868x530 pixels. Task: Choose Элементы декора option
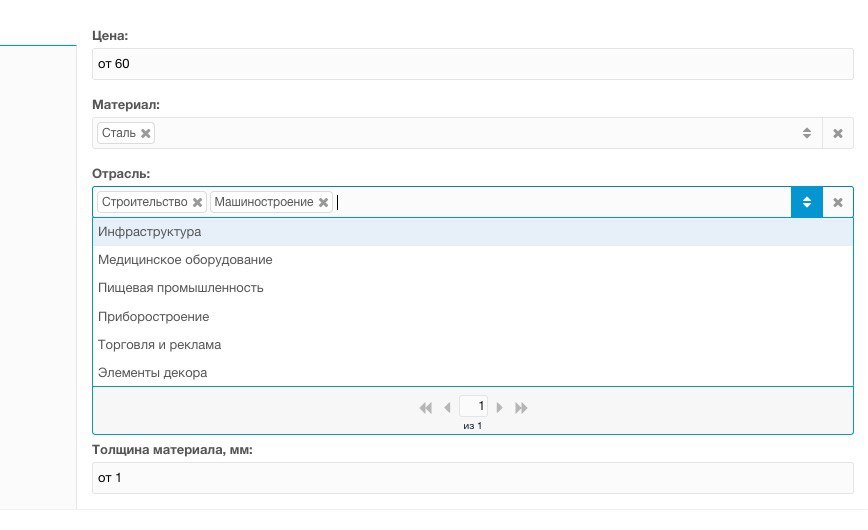[x=473, y=373]
